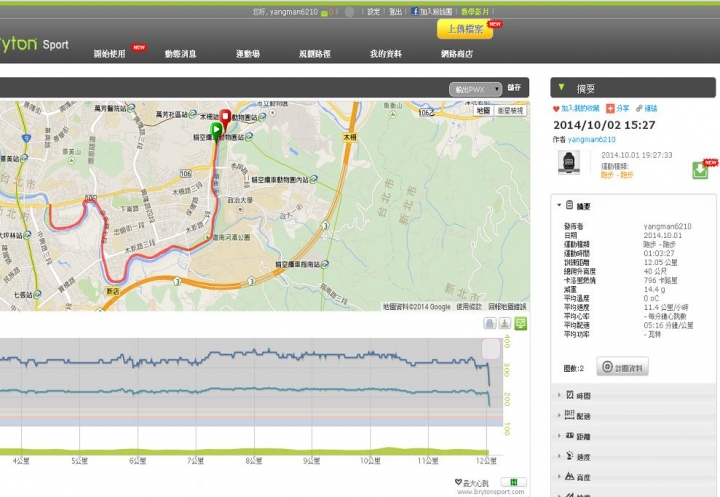
Task: Click 登出 to log out
Action: click(395, 12)
